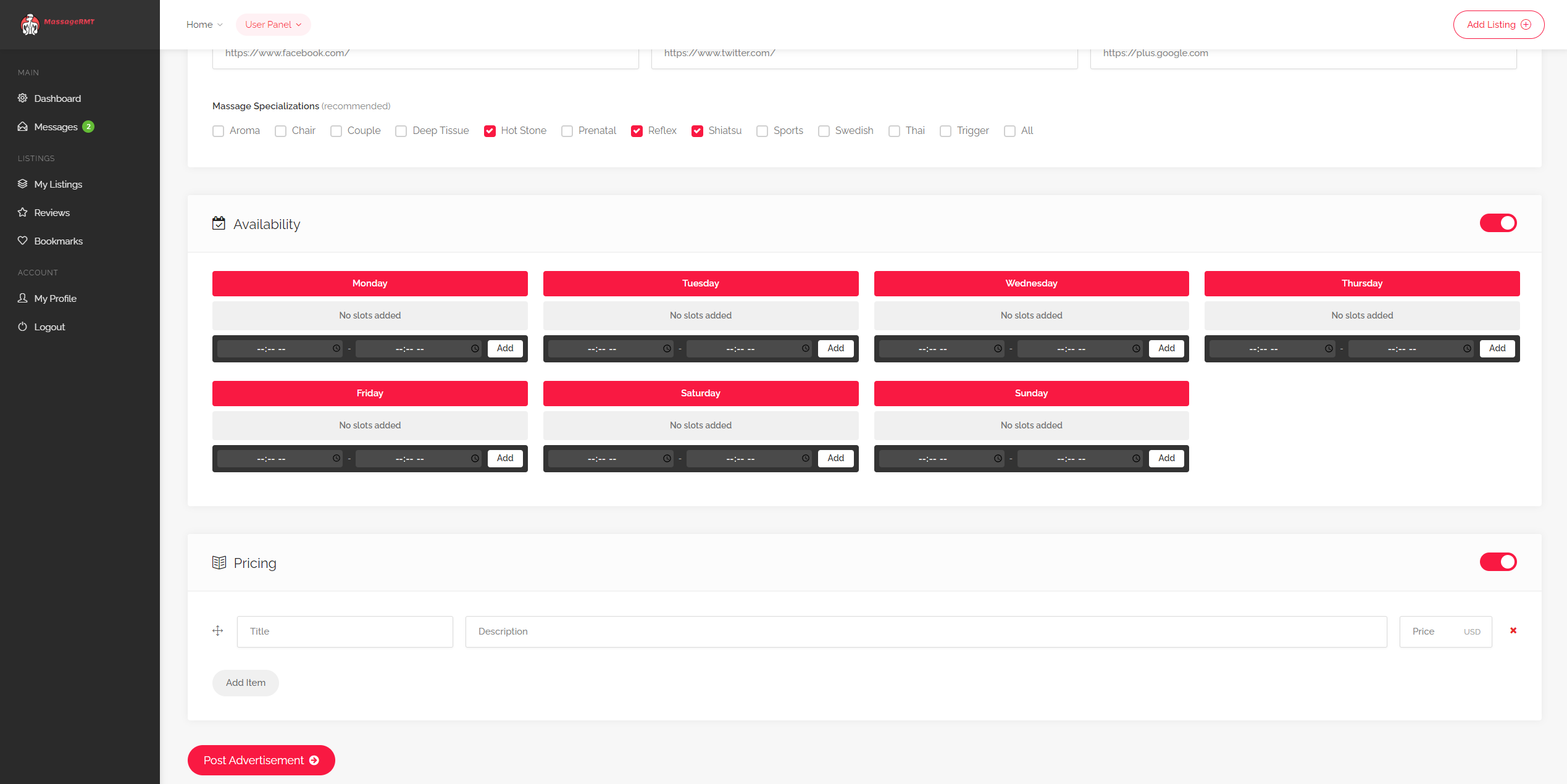
Task: Click the Logout power icon
Action: (23, 327)
